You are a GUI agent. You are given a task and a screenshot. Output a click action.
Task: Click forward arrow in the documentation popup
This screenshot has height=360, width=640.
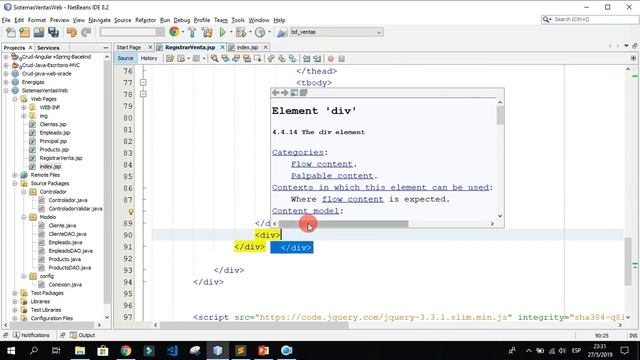(x=284, y=93)
